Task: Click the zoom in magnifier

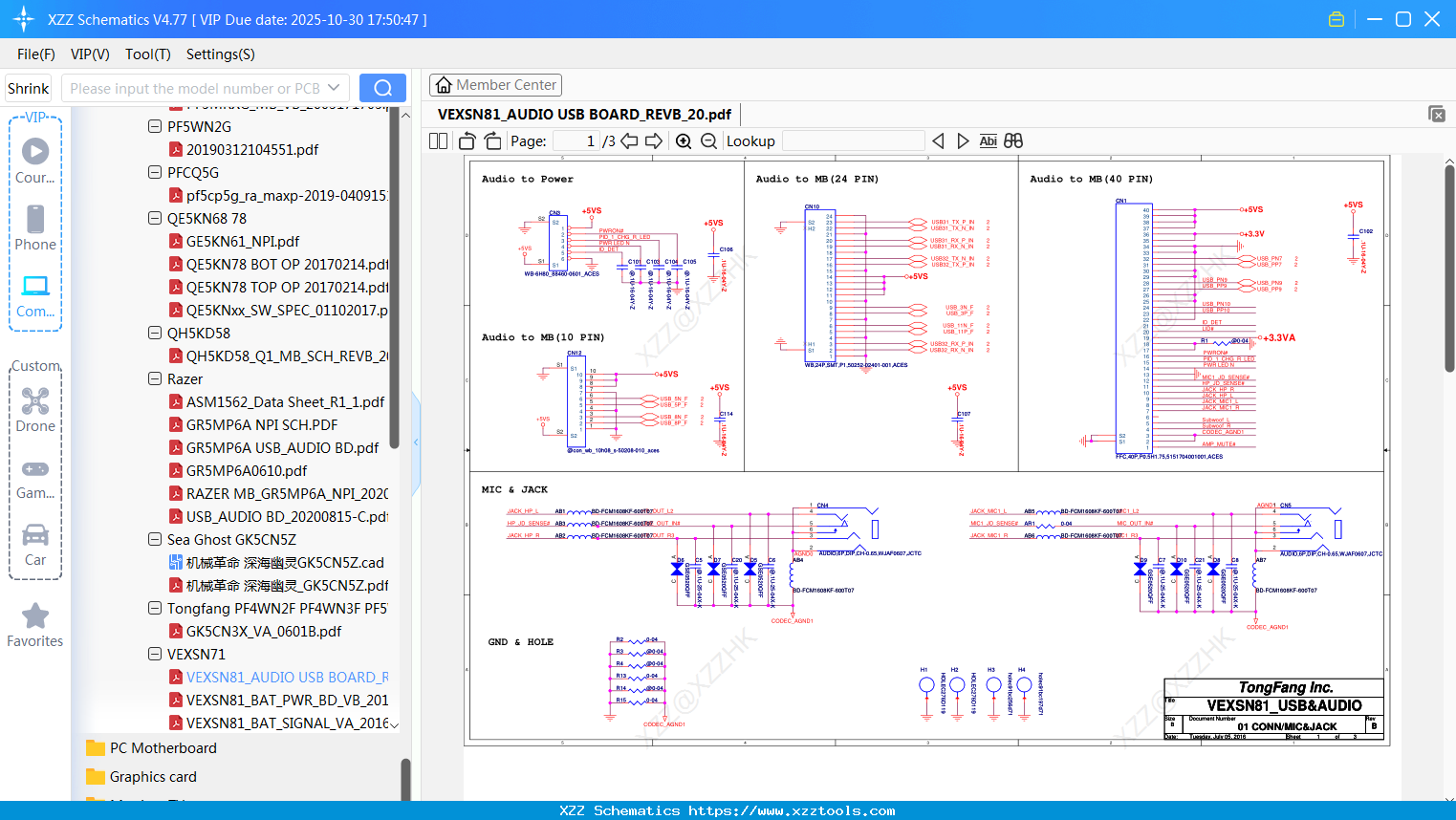Action: point(684,141)
